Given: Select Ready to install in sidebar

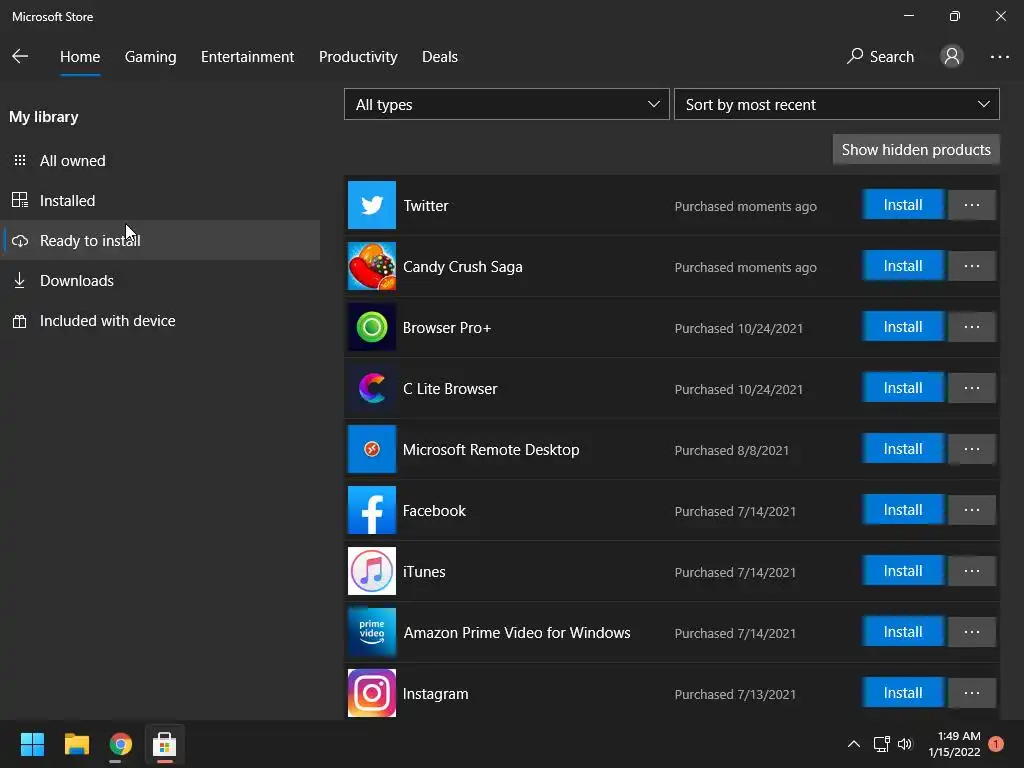Looking at the screenshot, I should pos(161,240).
